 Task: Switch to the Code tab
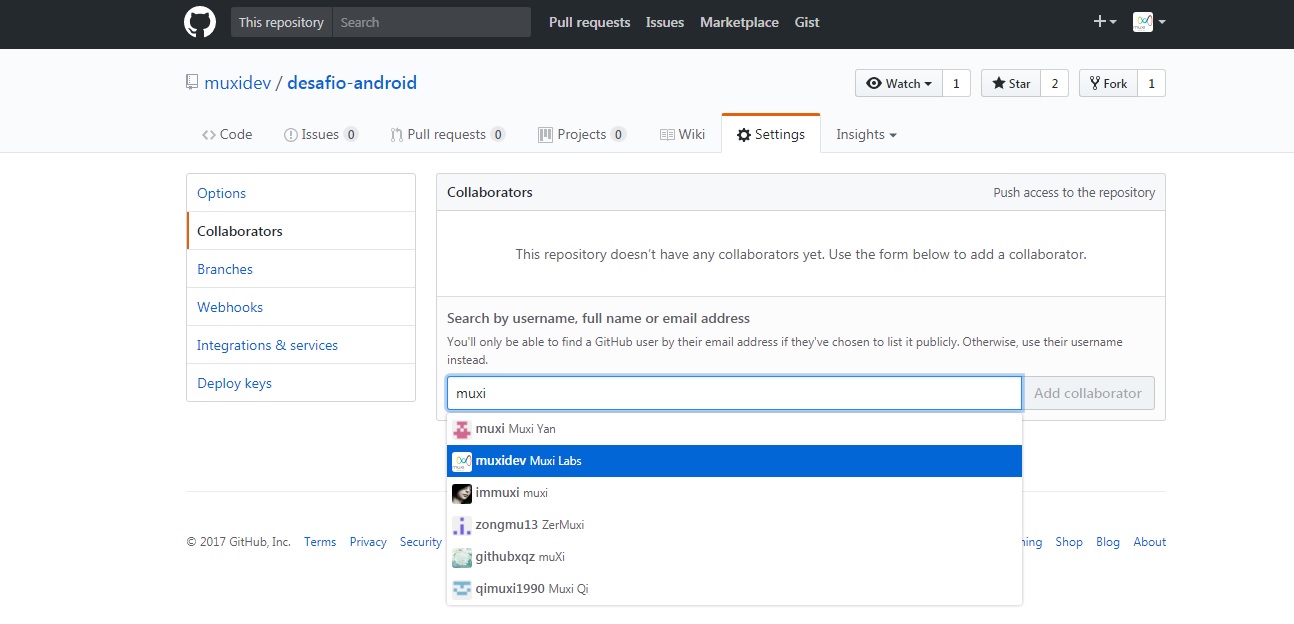pyautogui.click(x=227, y=134)
